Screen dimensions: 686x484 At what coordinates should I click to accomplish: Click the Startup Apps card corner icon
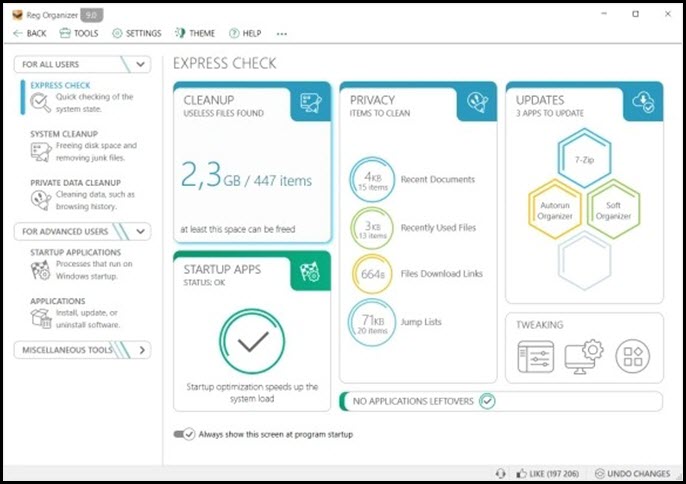(x=310, y=272)
